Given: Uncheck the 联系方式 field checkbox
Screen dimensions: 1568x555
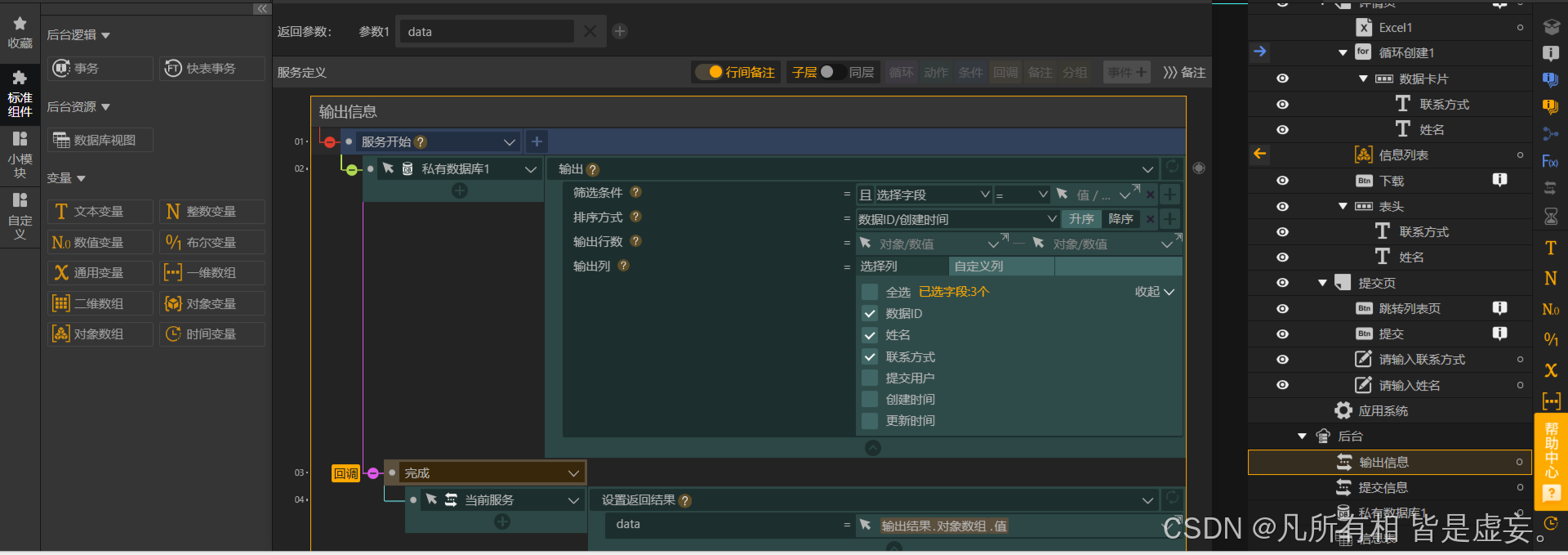Looking at the screenshot, I should [x=870, y=357].
